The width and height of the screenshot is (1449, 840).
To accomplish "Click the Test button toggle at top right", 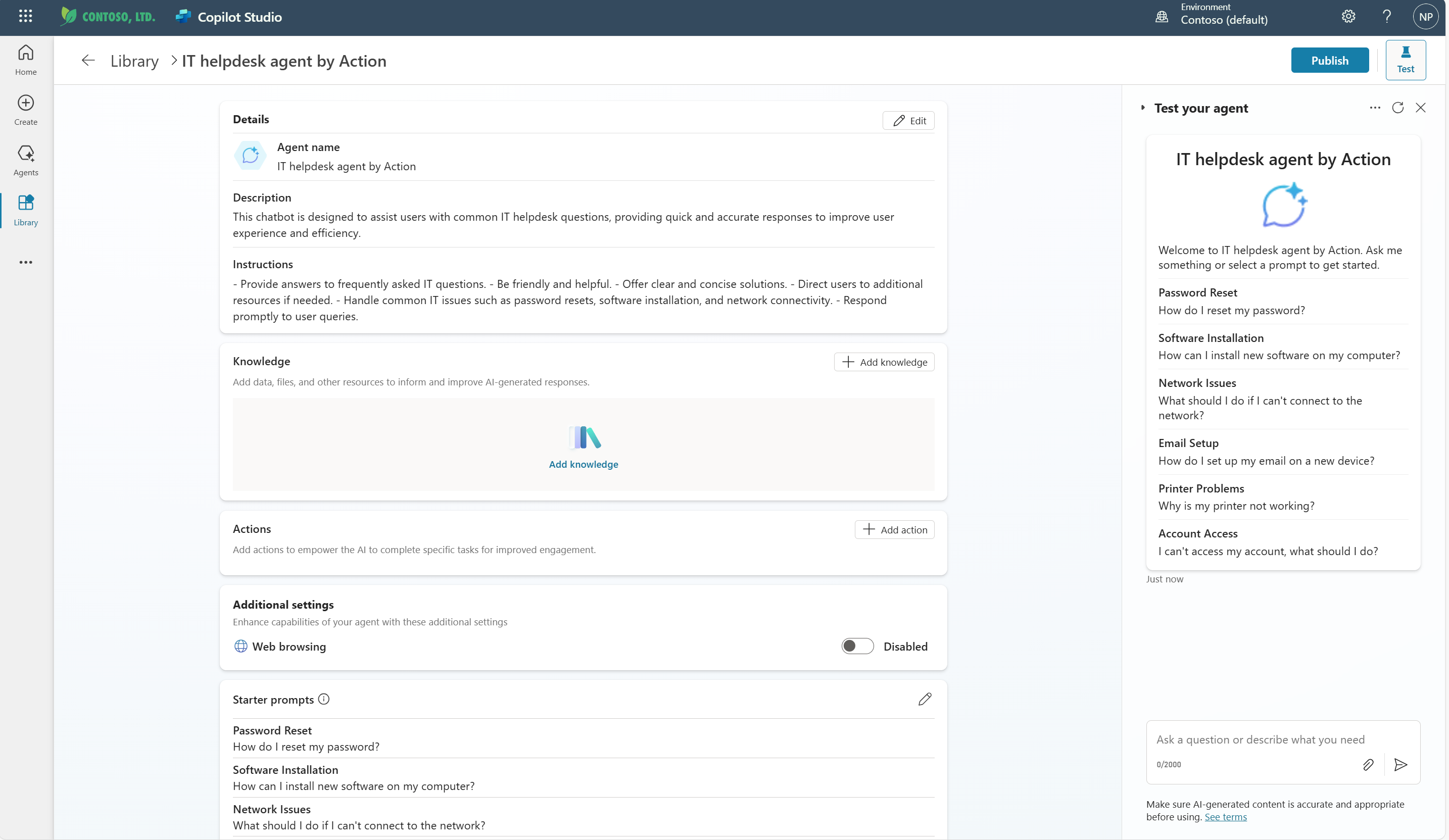I will coord(1406,60).
